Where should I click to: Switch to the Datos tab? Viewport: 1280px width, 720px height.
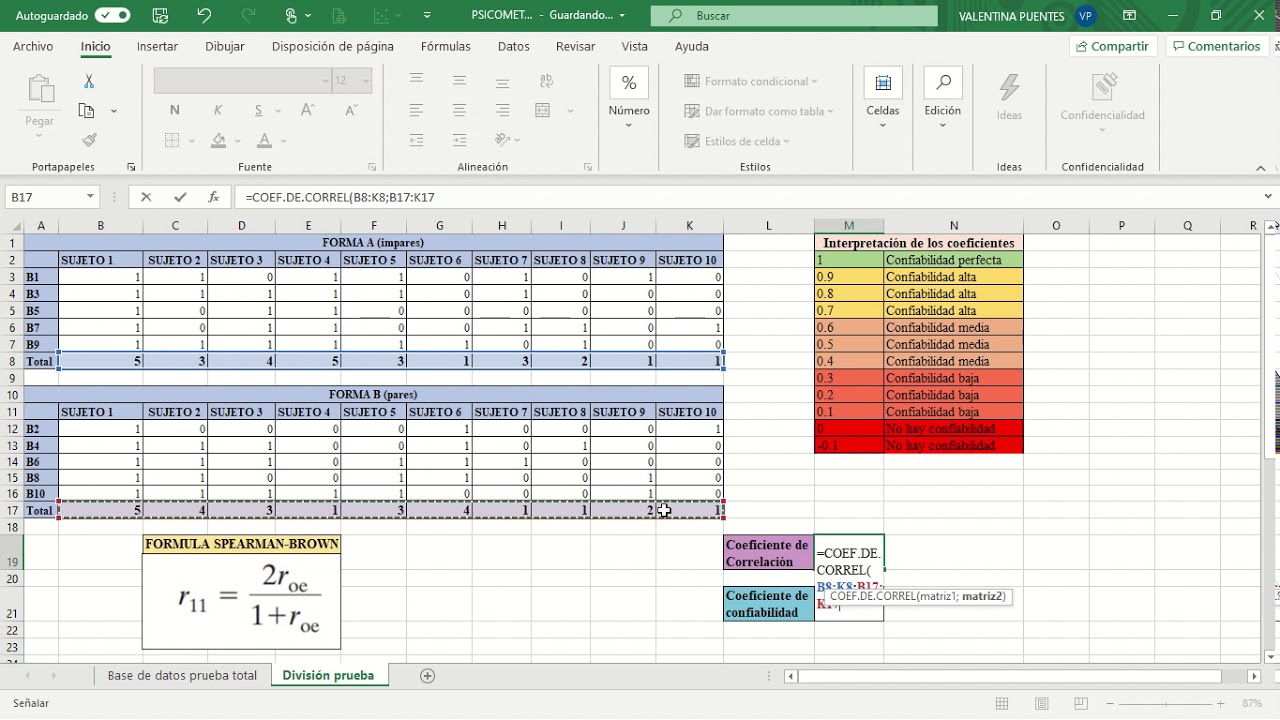[514, 46]
